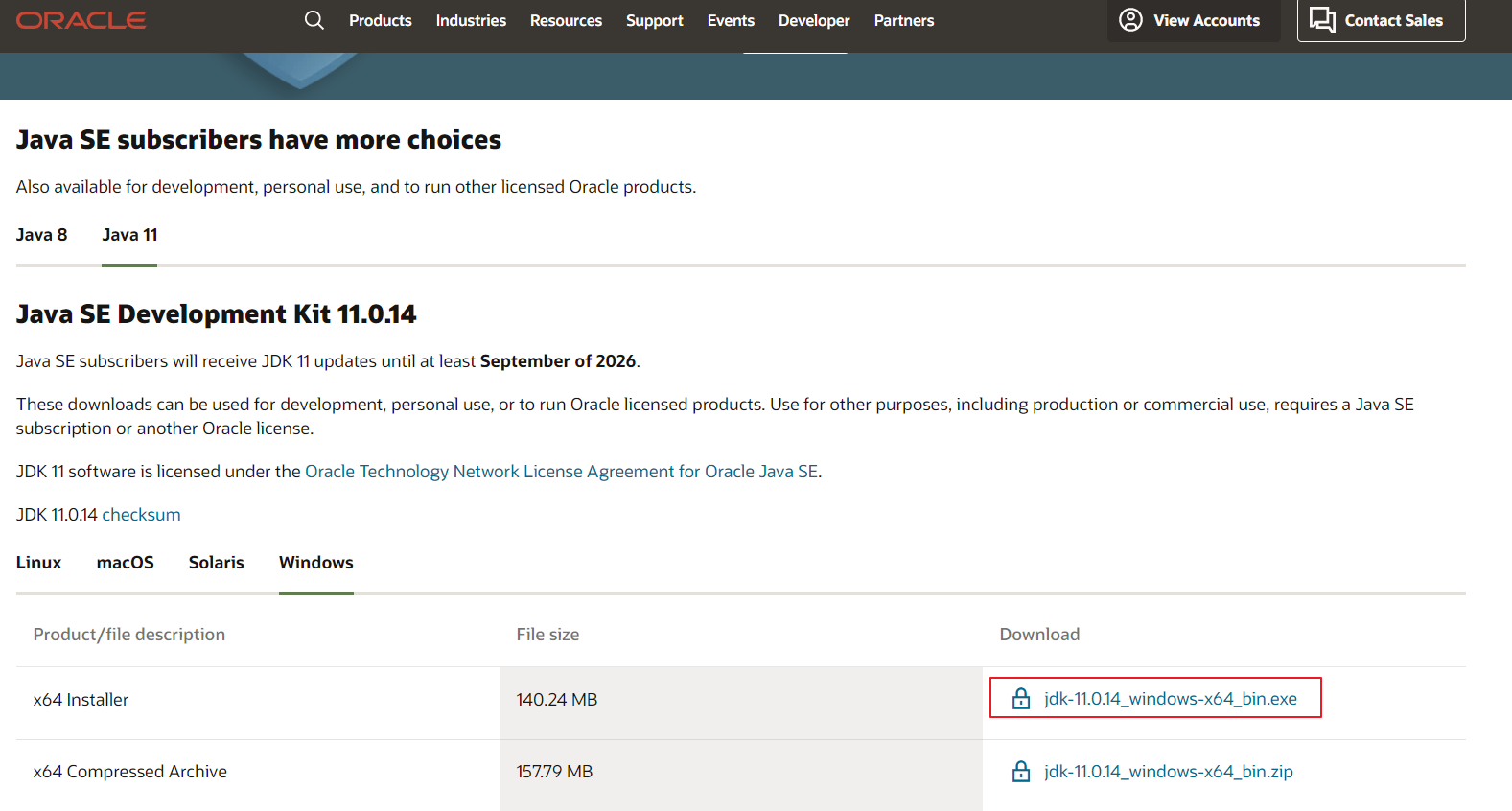Click the Contact Sales button
The height and width of the screenshot is (811, 1512).
click(x=1381, y=20)
